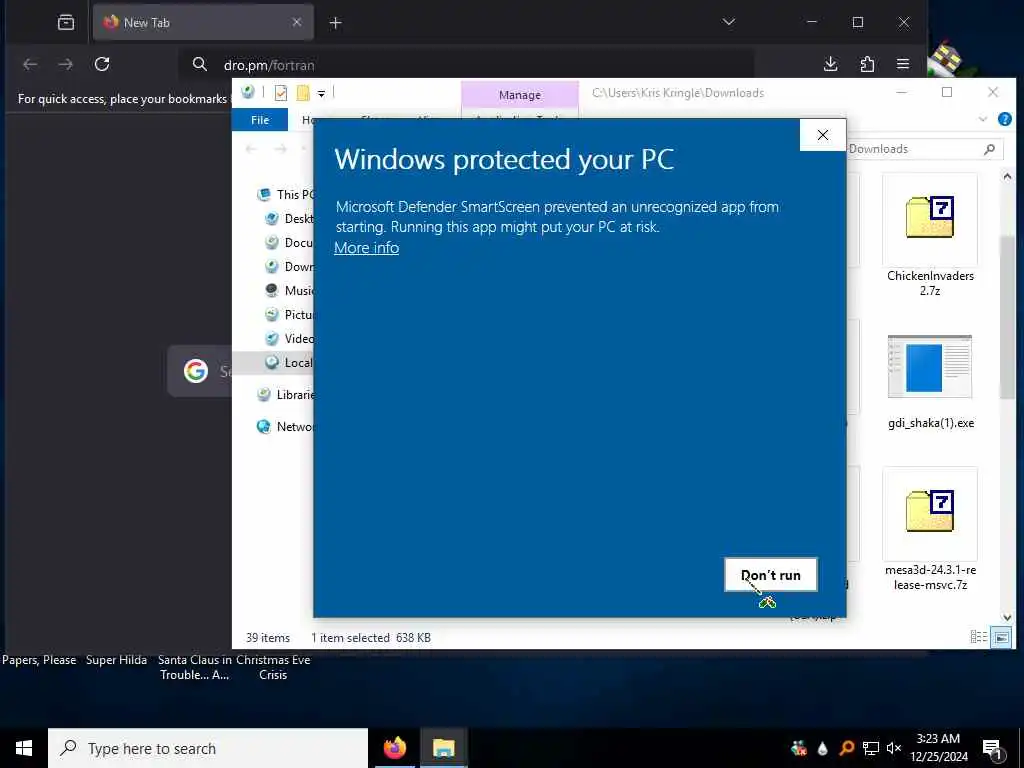Click the search magnifier in Explorer

pos(989,150)
